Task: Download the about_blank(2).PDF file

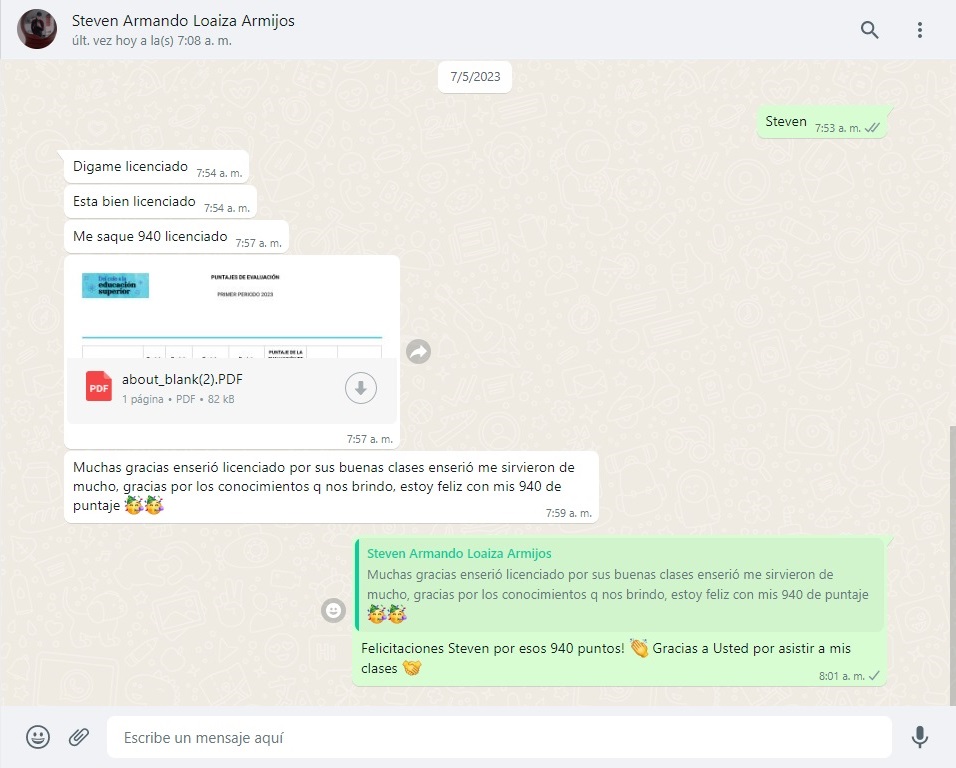Action: [x=360, y=389]
